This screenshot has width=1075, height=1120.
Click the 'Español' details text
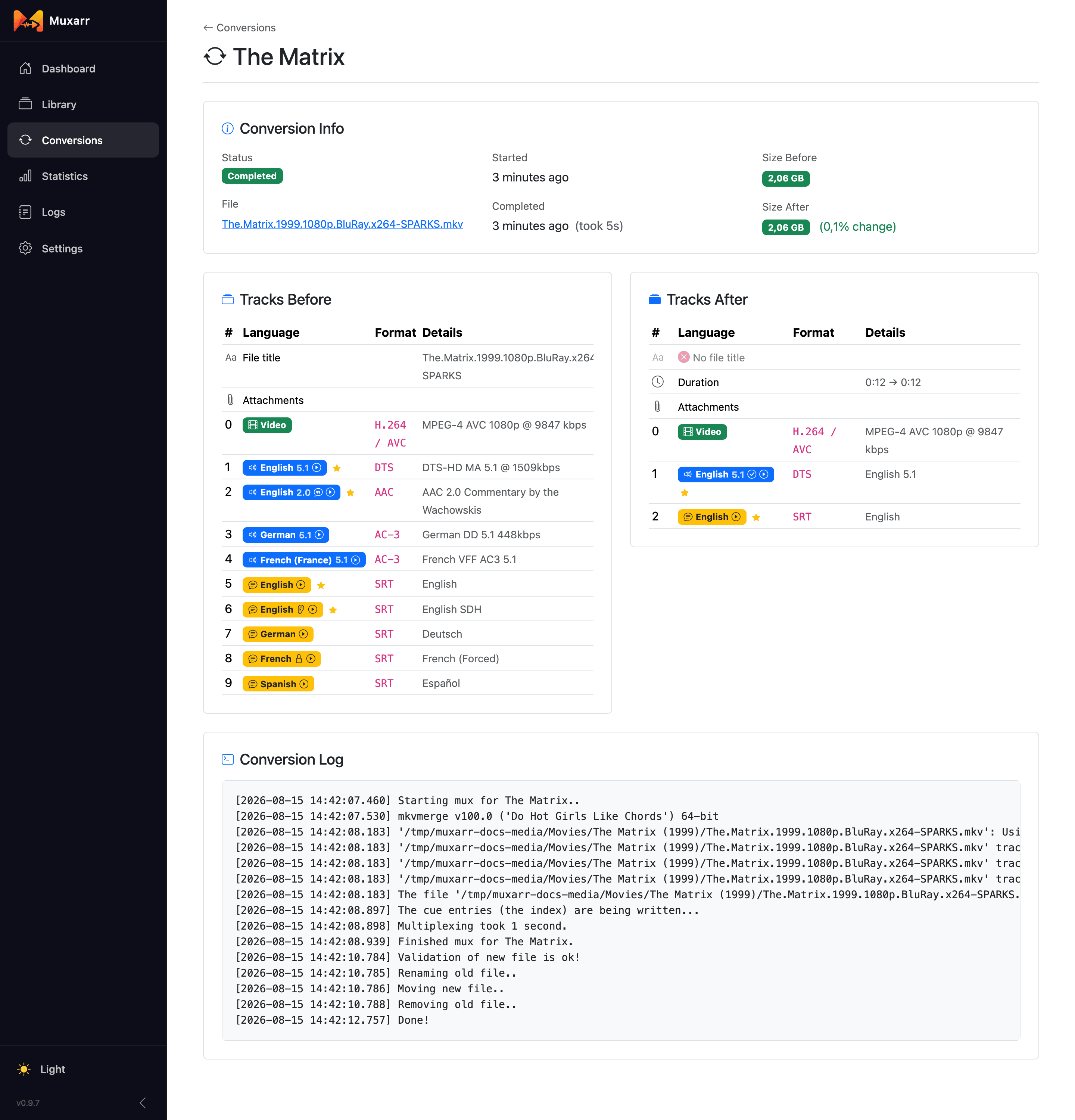(441, 684)
